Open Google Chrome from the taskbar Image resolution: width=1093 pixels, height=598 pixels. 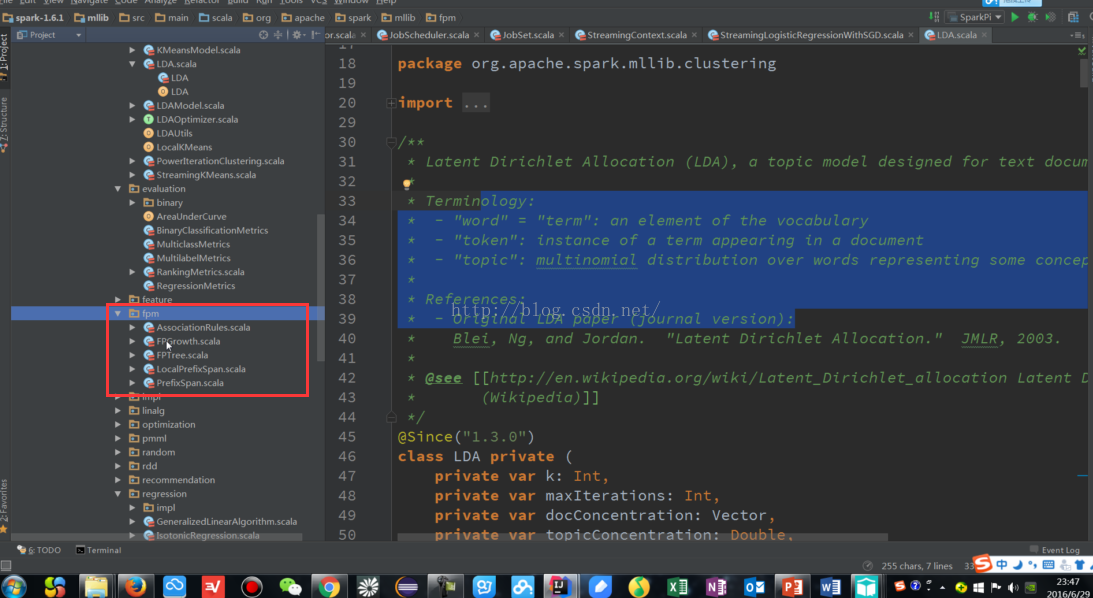click(329, 586)
